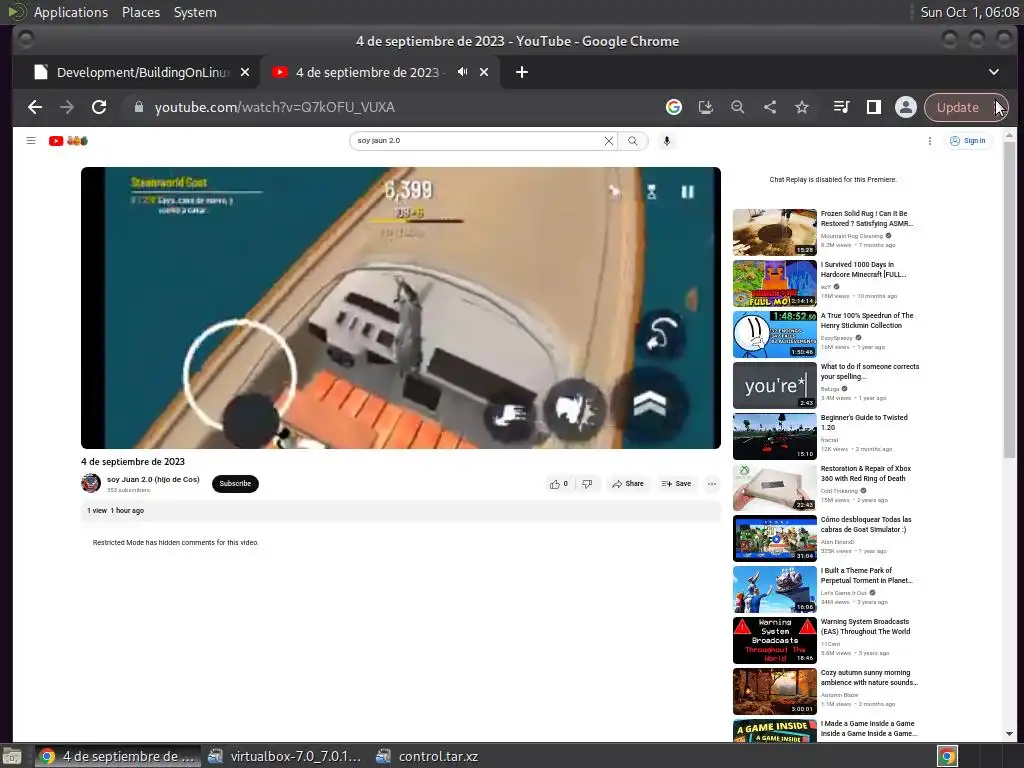The image size is (1024, 768).
Task: Select the 4 de septiembre de 2023 tab
Action: [x=380, y=72]
